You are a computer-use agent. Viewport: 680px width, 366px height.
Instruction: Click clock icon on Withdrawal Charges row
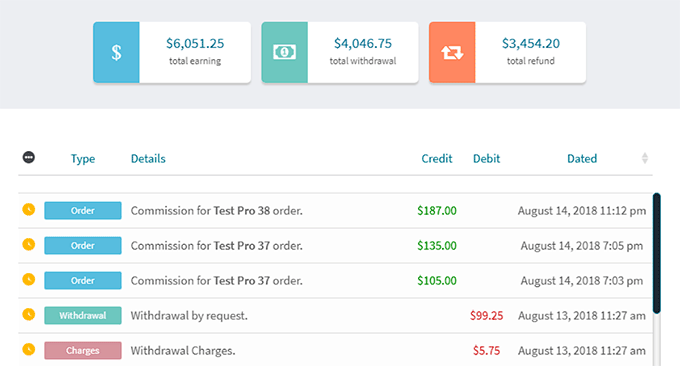[x=29, y=349]
